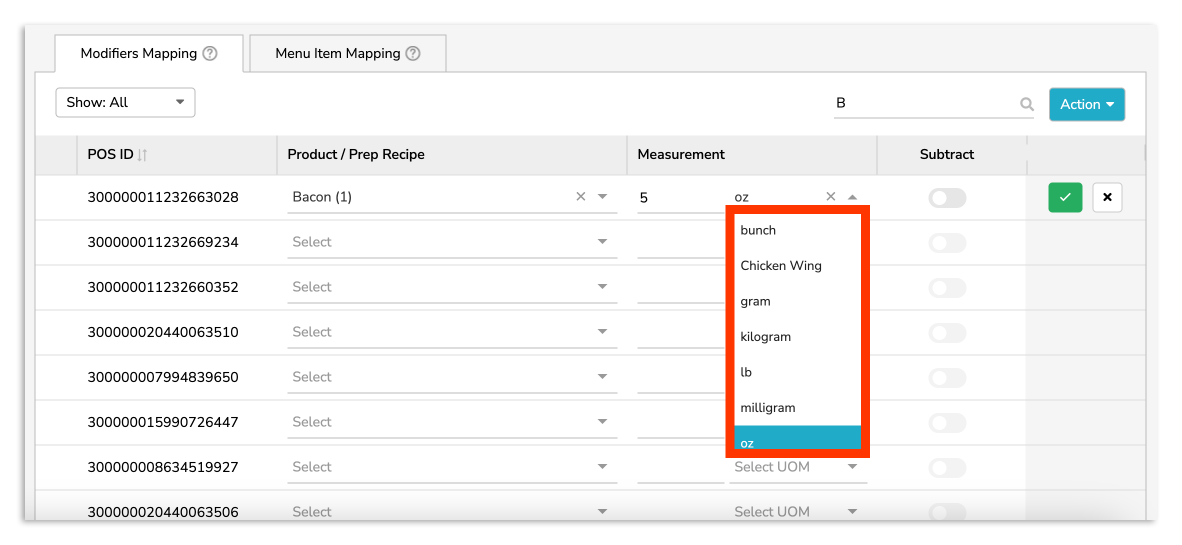Enable Subtract for POS ID 300000008634519927

coord(947,468)
